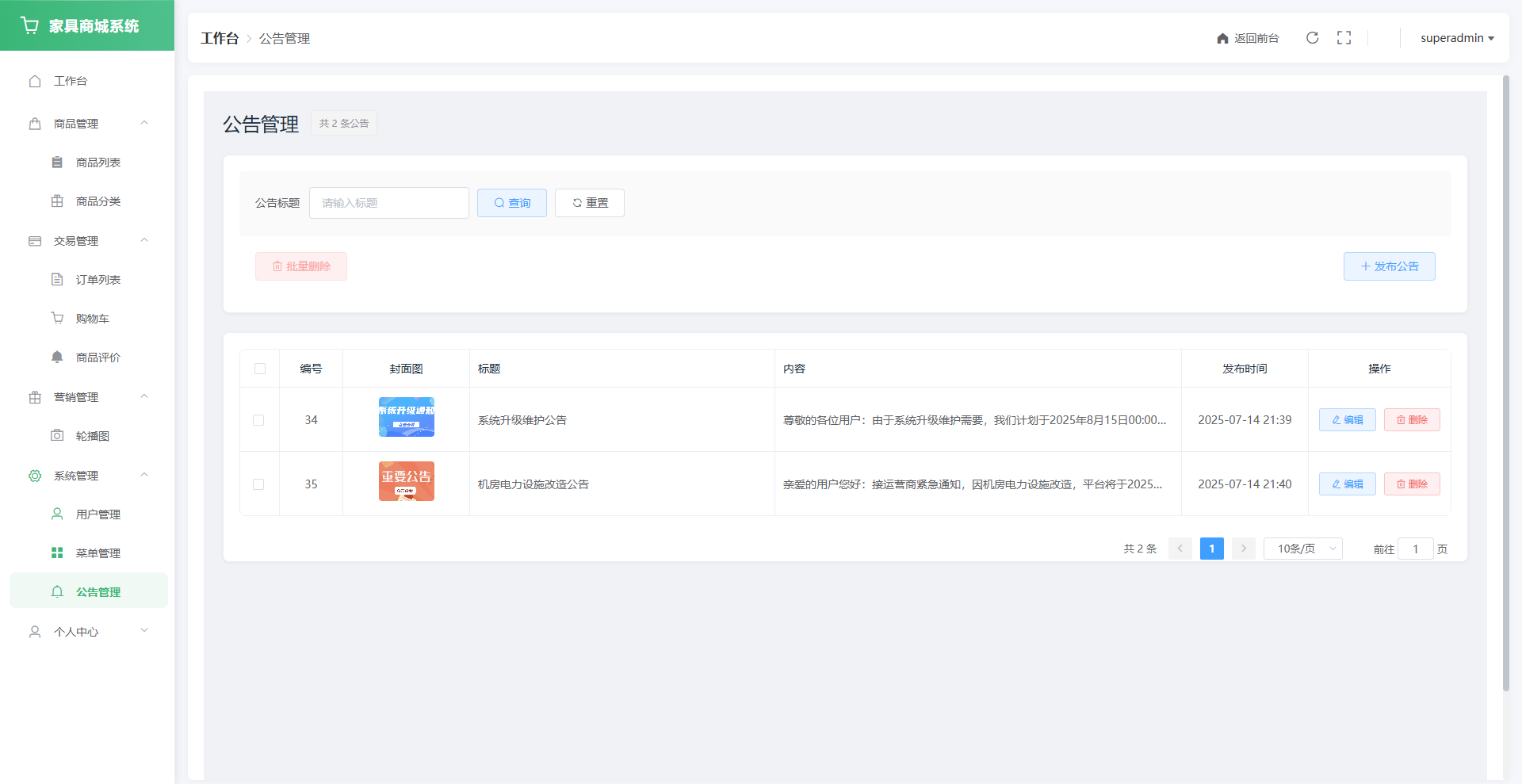Open the superadmin user dropdown
The height and width of the screenshot is (784, 1522).
[1456, 38]
